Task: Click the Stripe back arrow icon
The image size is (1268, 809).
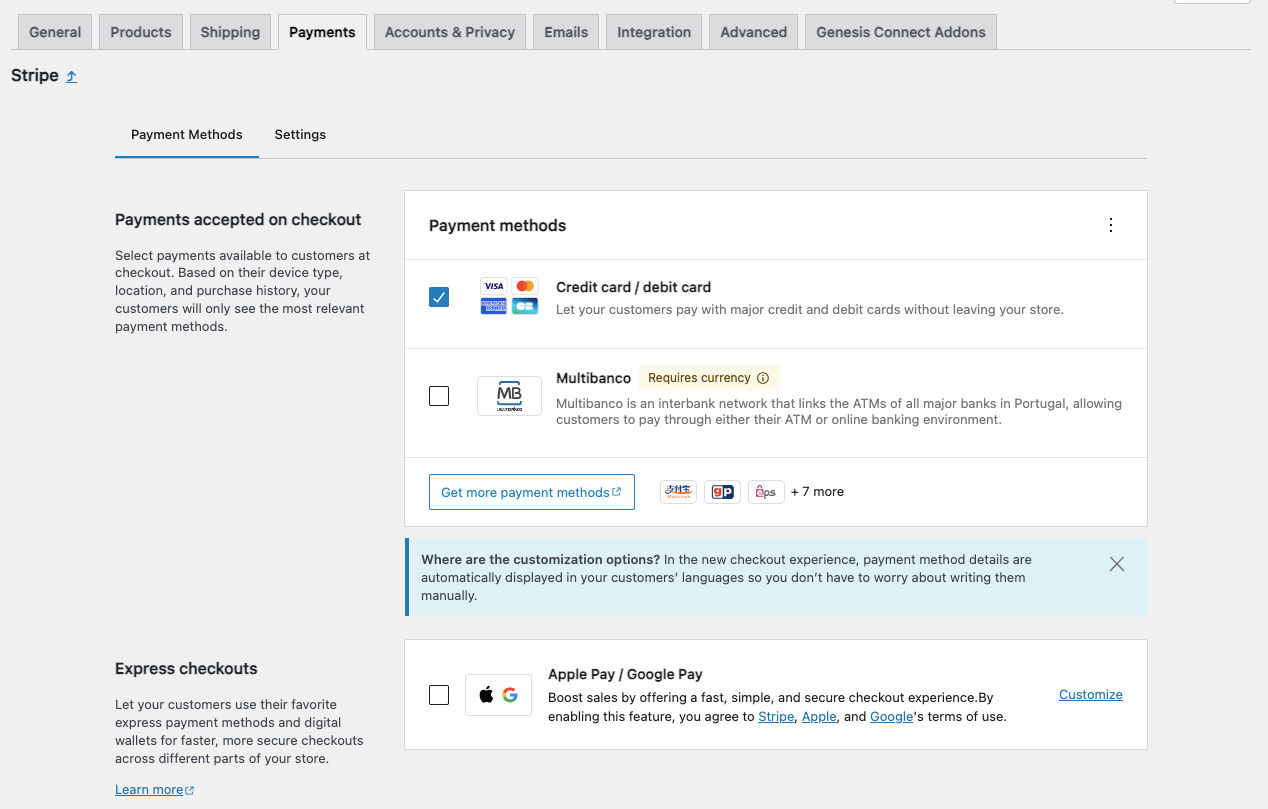Action: pos(71,76)
